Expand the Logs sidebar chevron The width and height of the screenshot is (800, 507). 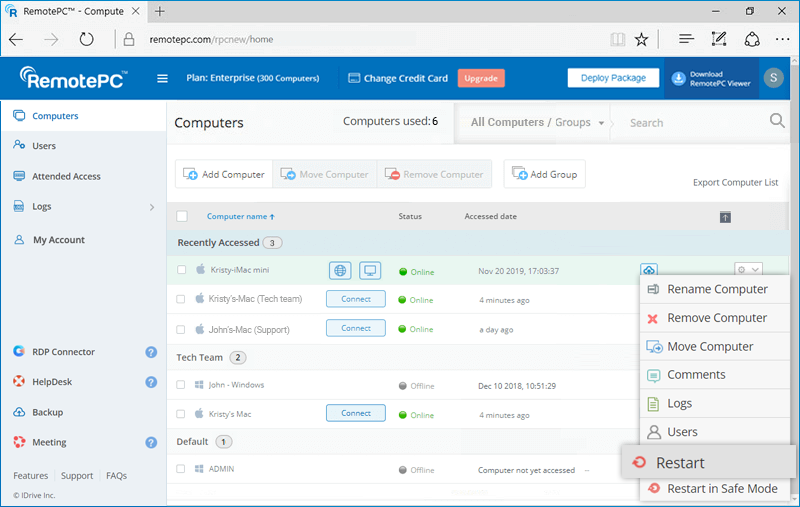[x=152, y=207]
